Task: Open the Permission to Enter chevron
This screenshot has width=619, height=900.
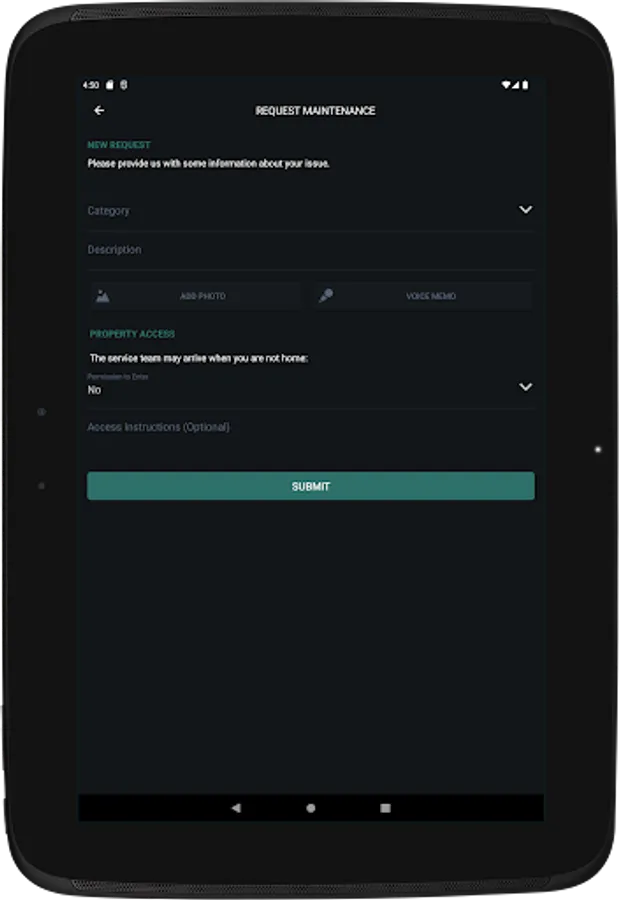Action: [525, 387]
